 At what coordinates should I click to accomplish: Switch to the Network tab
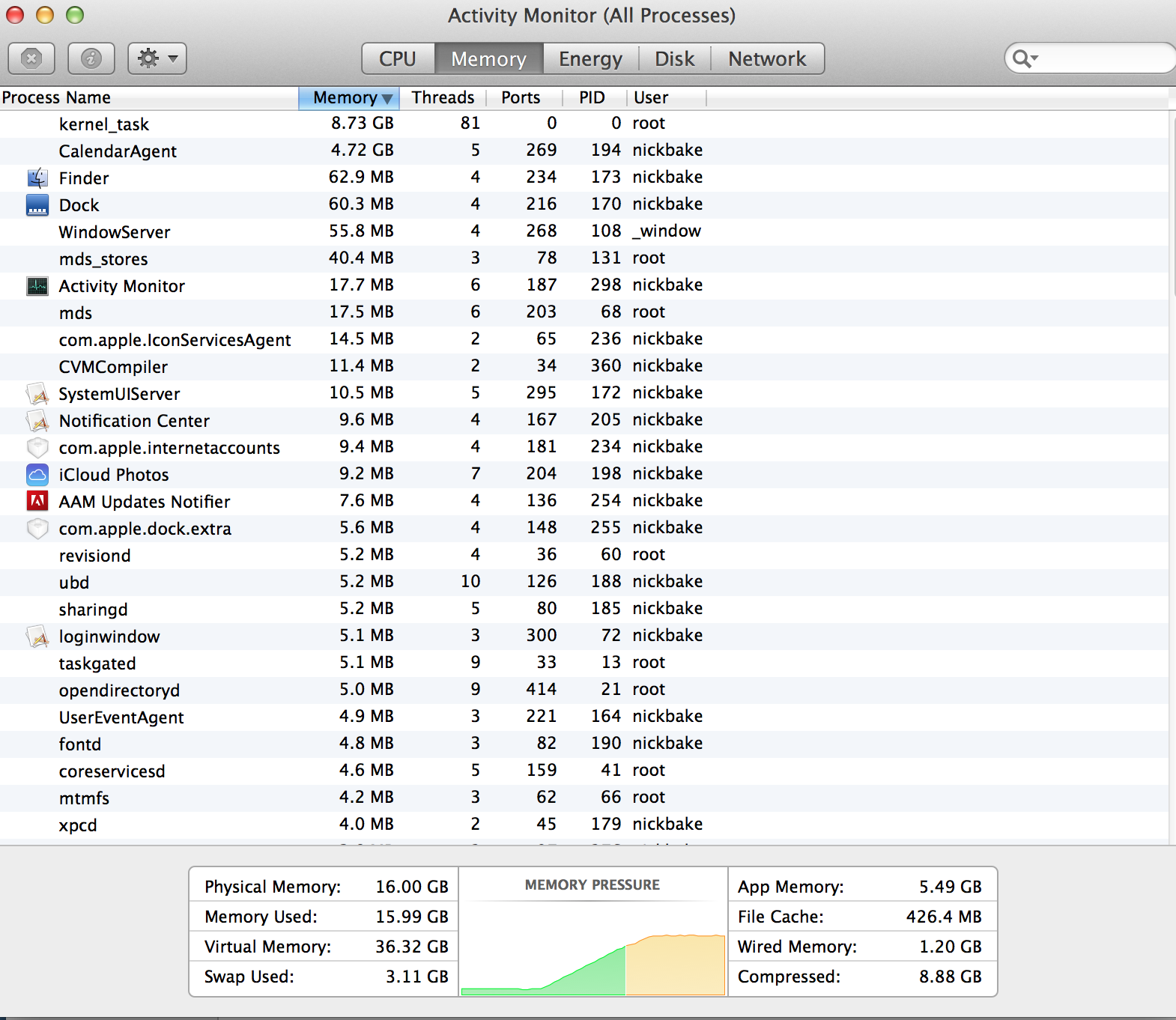tap(767, 58)
